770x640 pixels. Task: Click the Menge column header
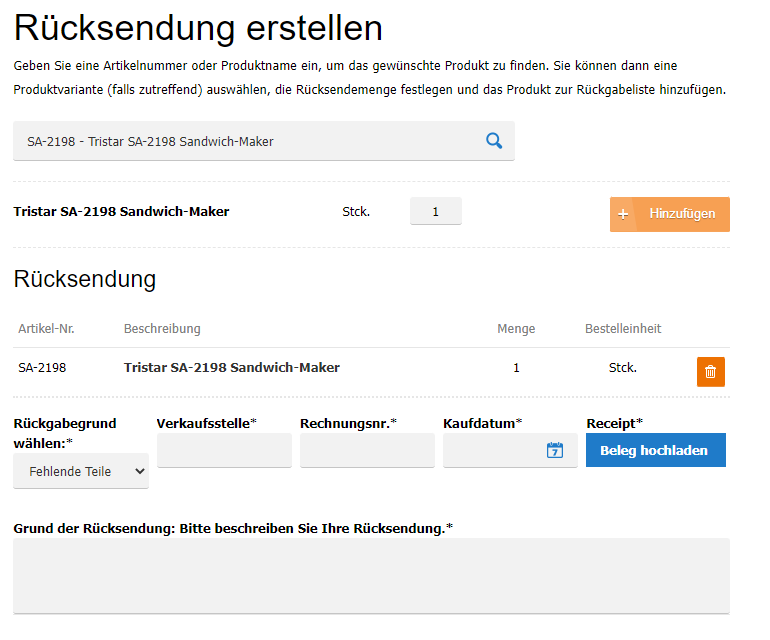516,329
